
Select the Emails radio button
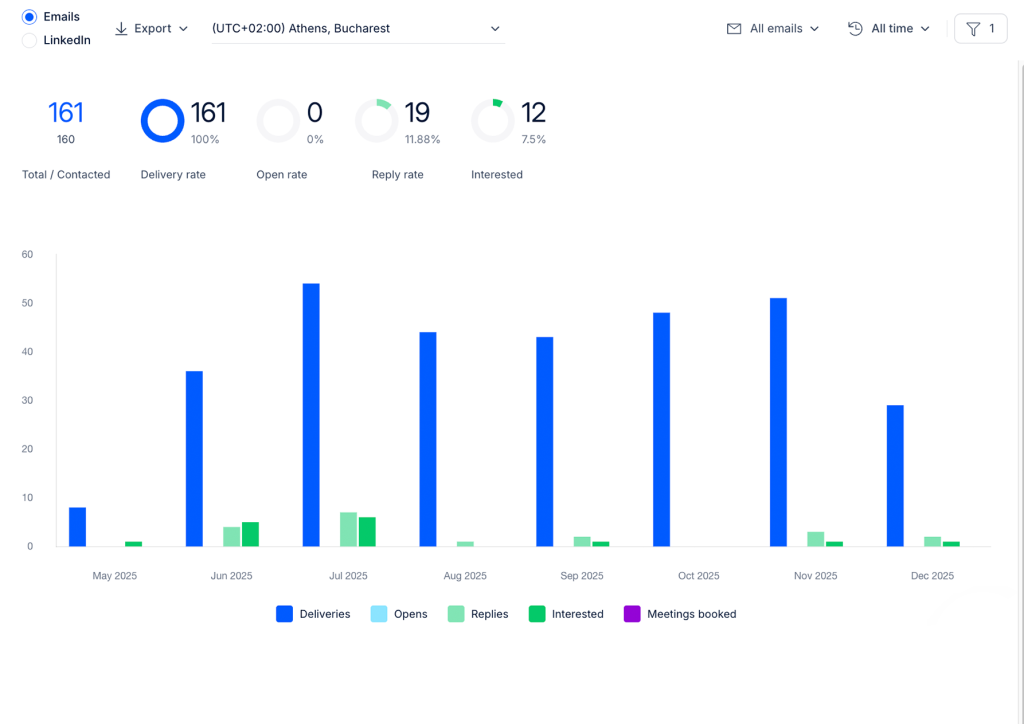coord(29,17)
